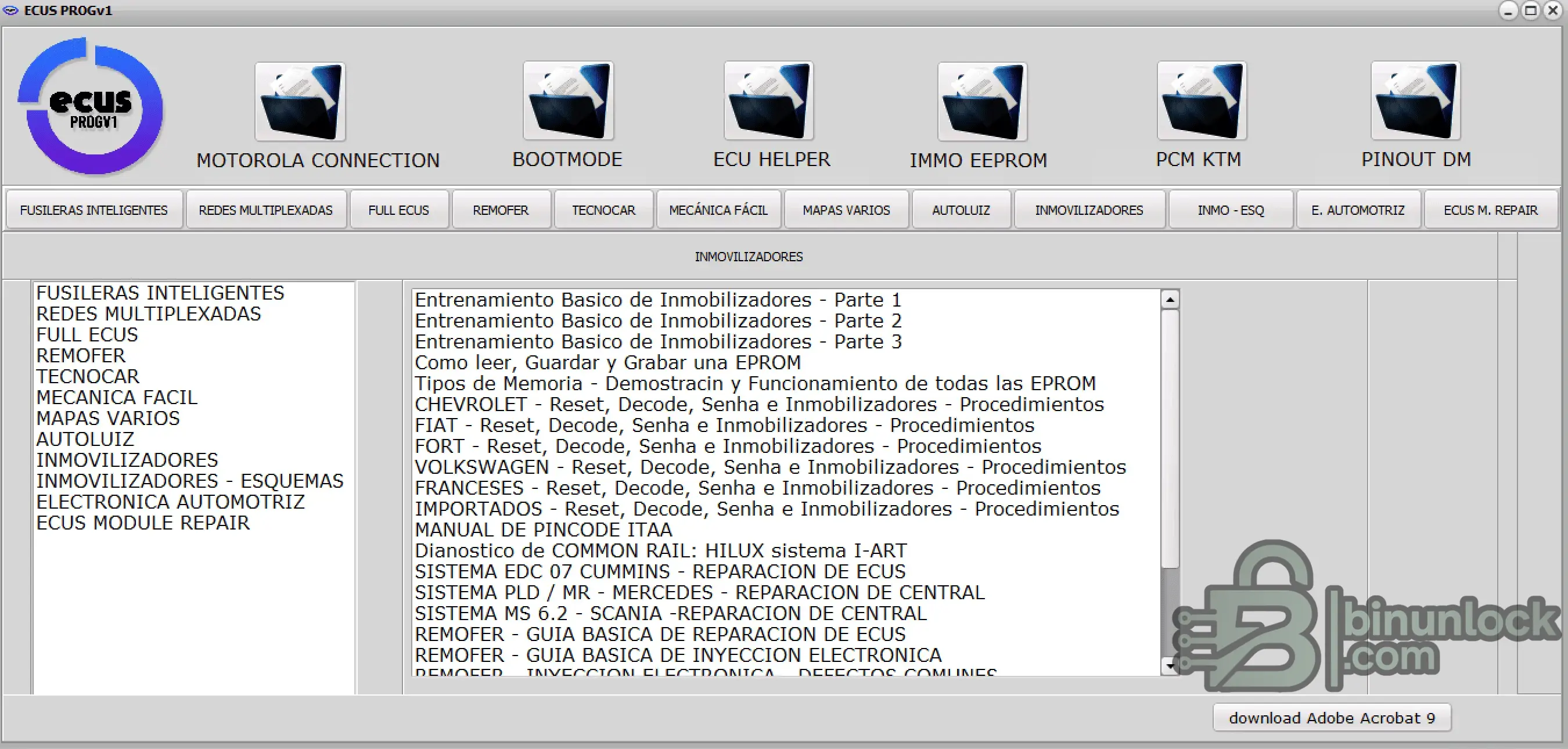
Task: Click the FUSILERAS INTELIGENTES tab button
Action: click(x=93, y=210)
